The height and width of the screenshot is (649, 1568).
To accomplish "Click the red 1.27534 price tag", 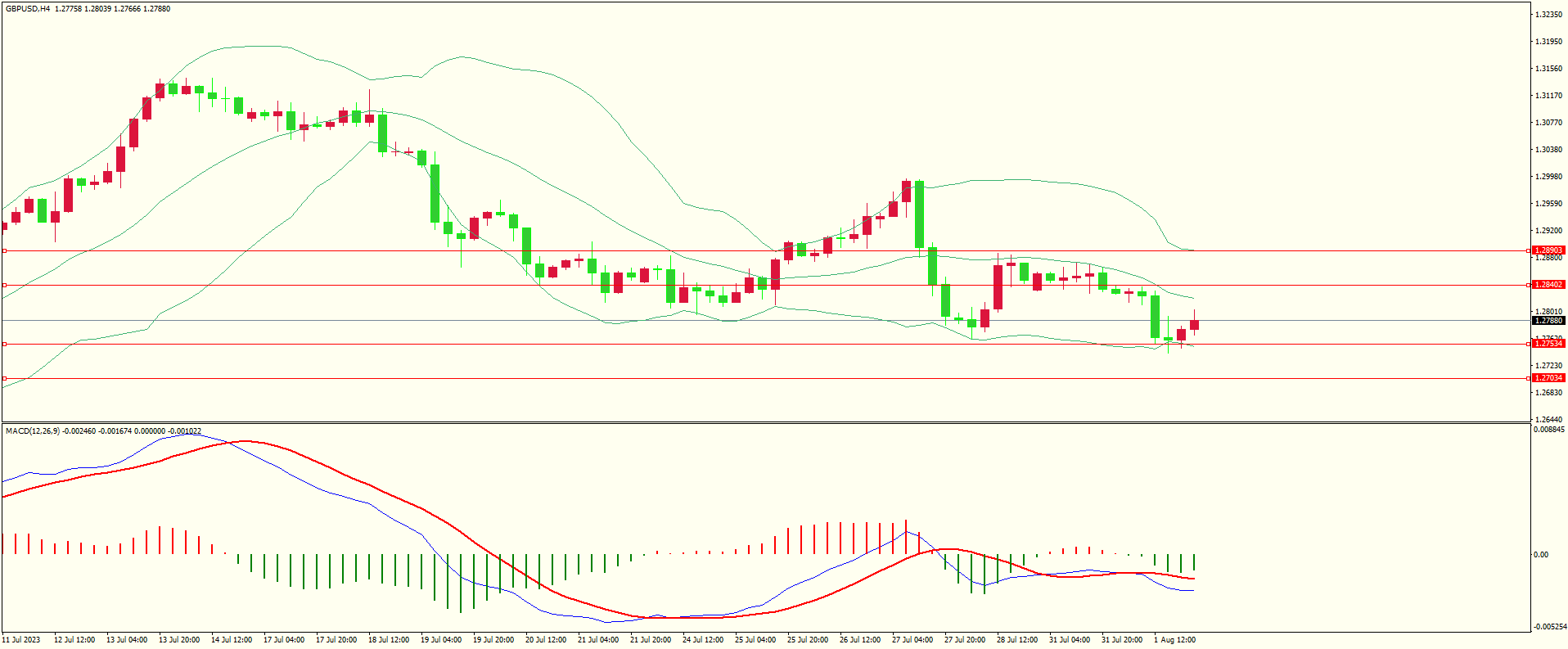I will point(1548,344).
